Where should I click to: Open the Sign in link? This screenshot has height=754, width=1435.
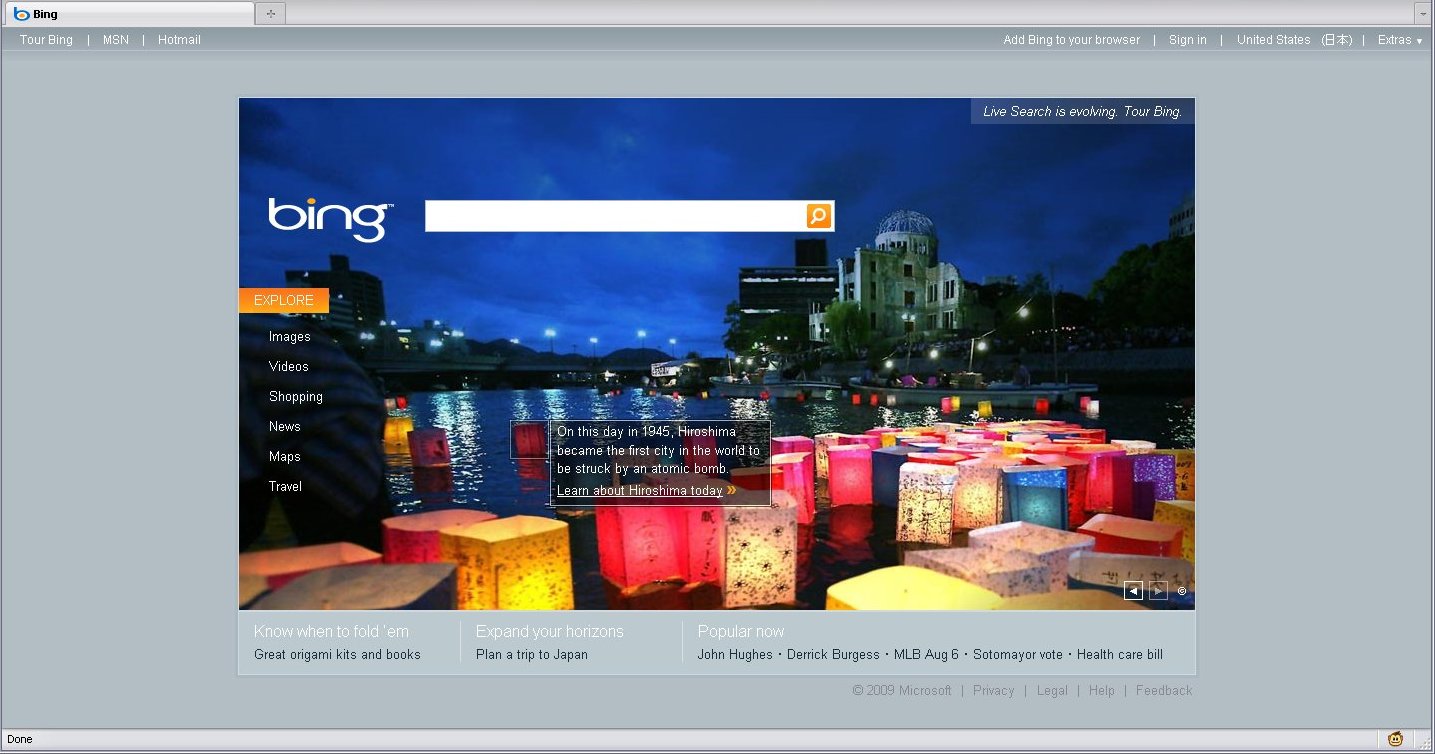1187,40
